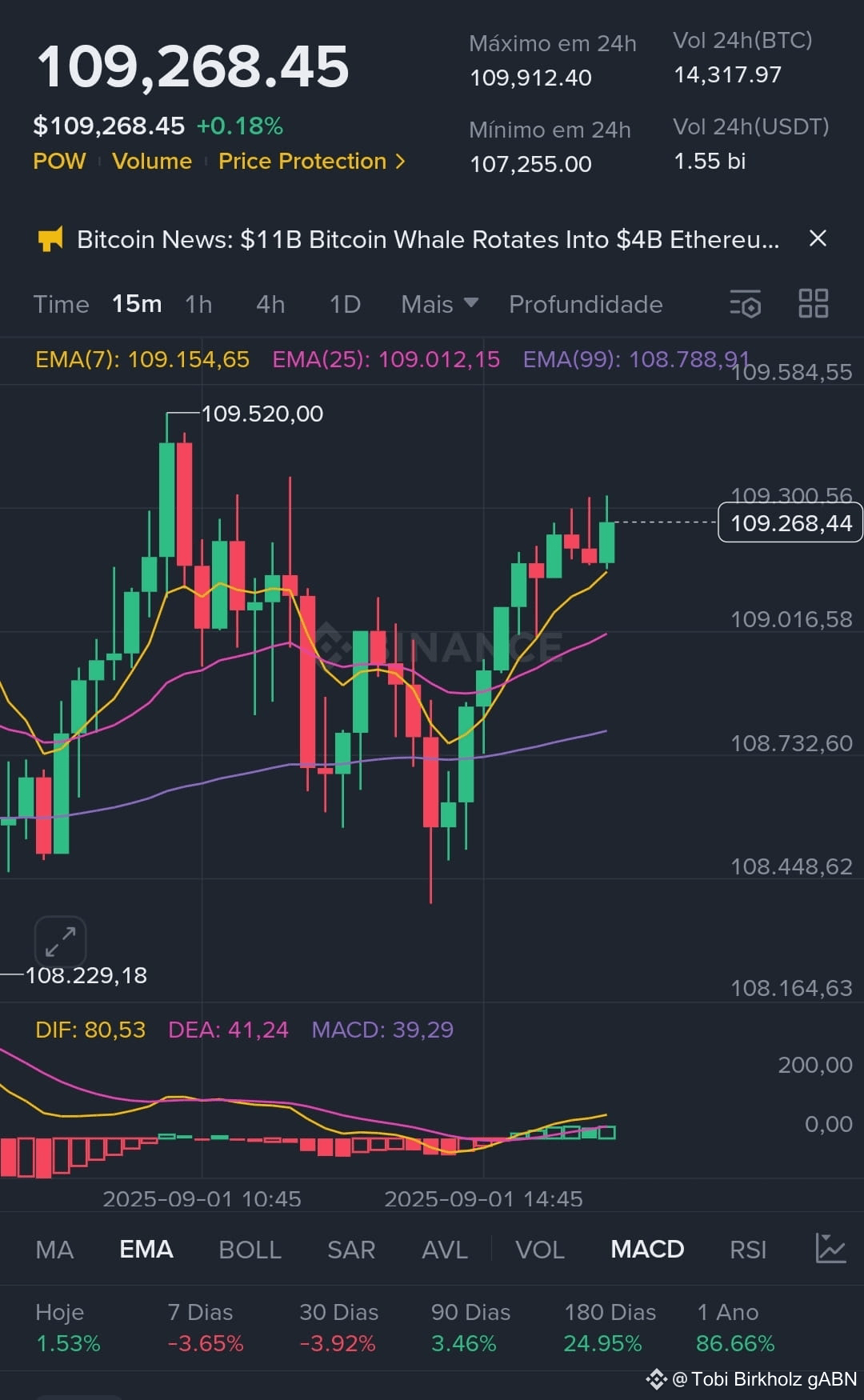
Task: Tap the Volume tag
Action: pyautogui.click(x=152, y=161)
